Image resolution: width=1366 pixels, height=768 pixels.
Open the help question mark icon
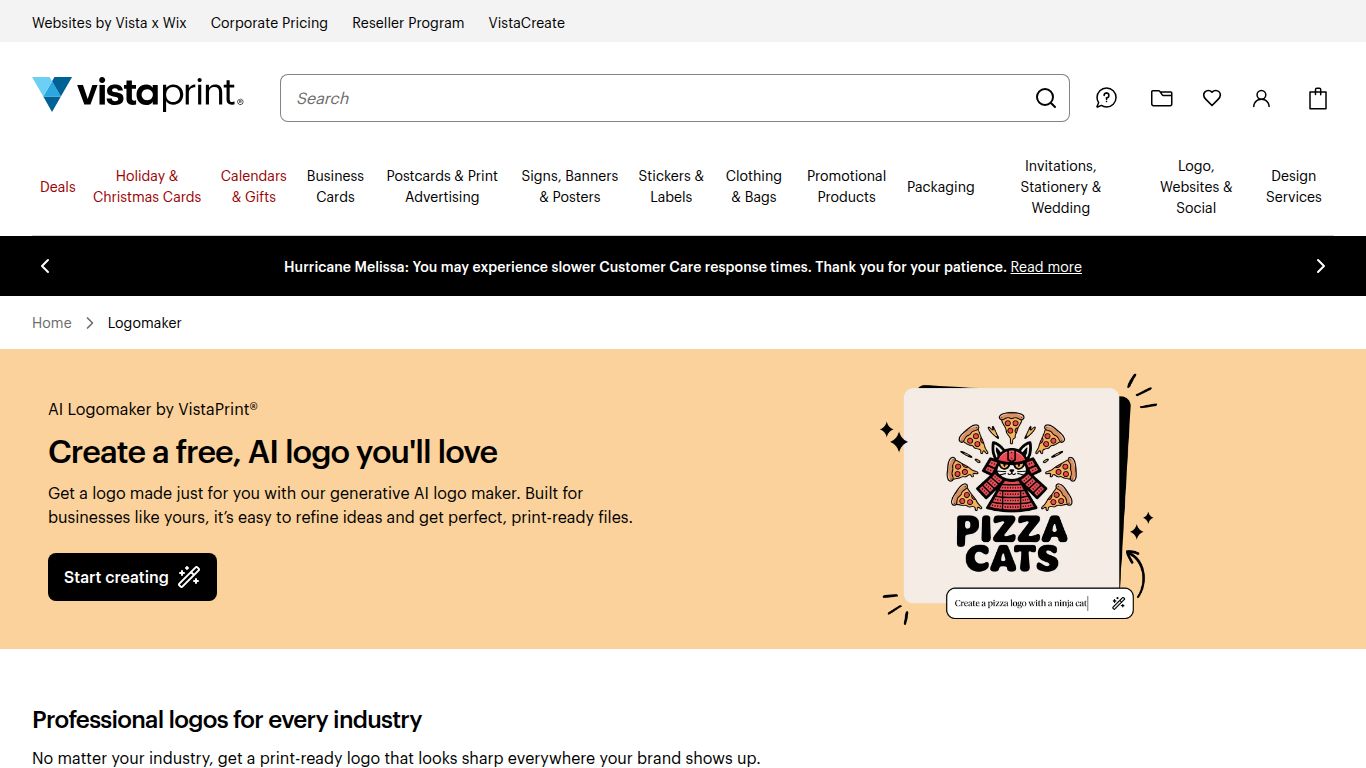click(x=1106, y=98)
